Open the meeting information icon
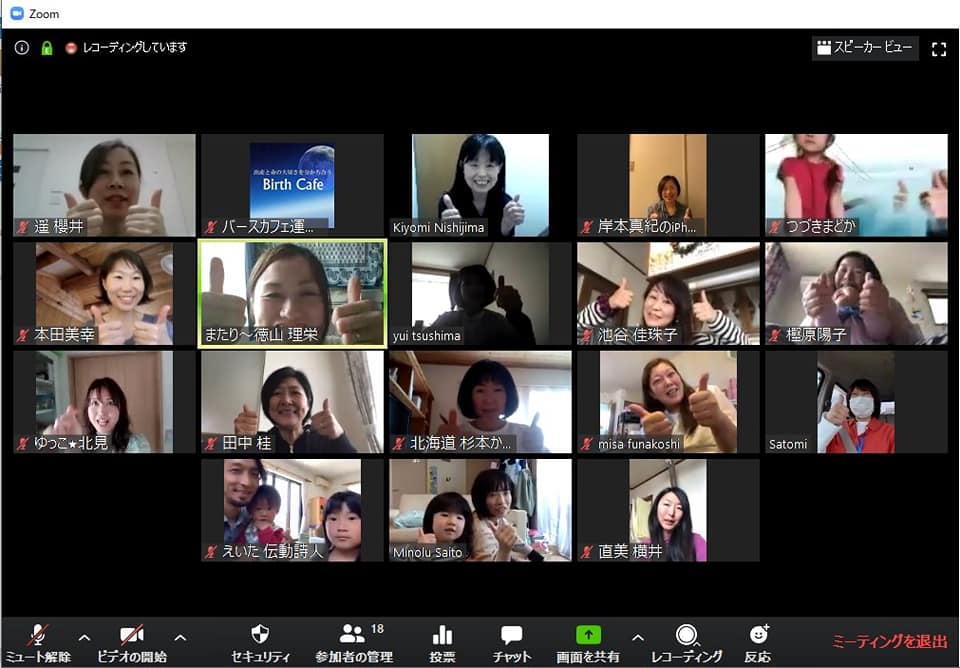Viewport: 960px width, 668px height. point(21,47)
